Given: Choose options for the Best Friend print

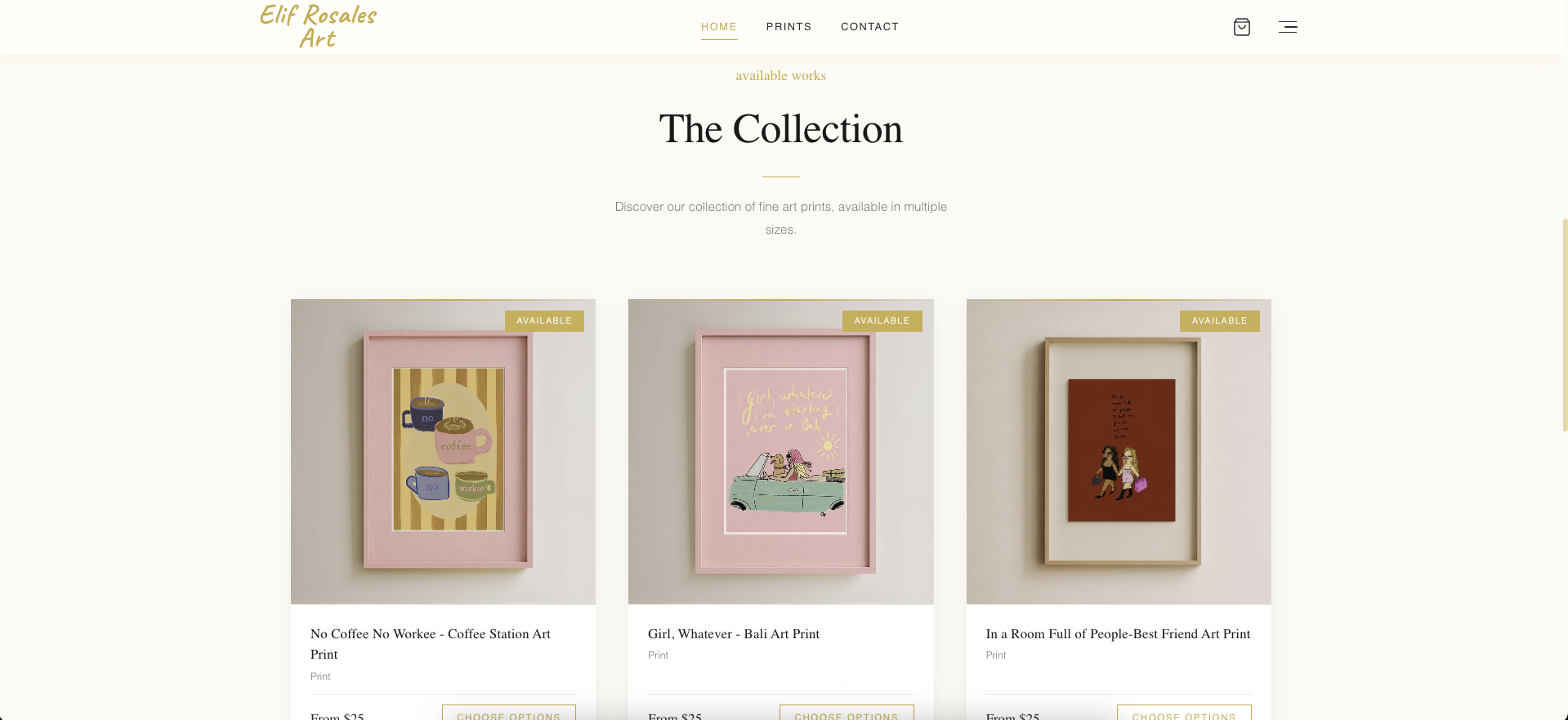Looking at the screenshot, I should point(1184,713).
